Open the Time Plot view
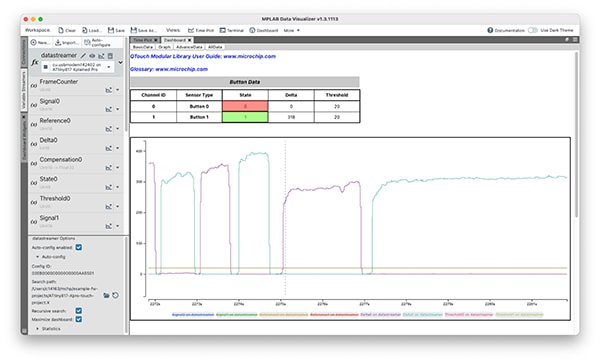This screenshot has width=600, height=362. click(x=201, y=30)
